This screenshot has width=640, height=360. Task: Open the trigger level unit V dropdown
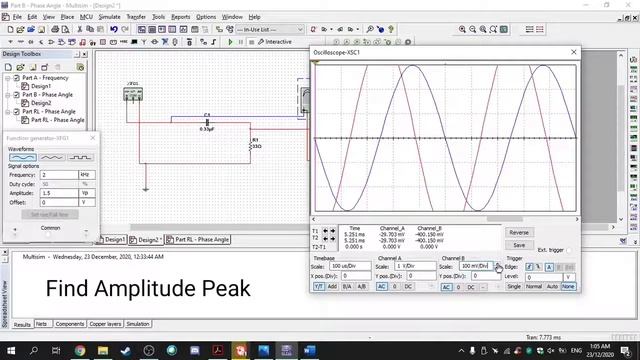click(569, 277)
